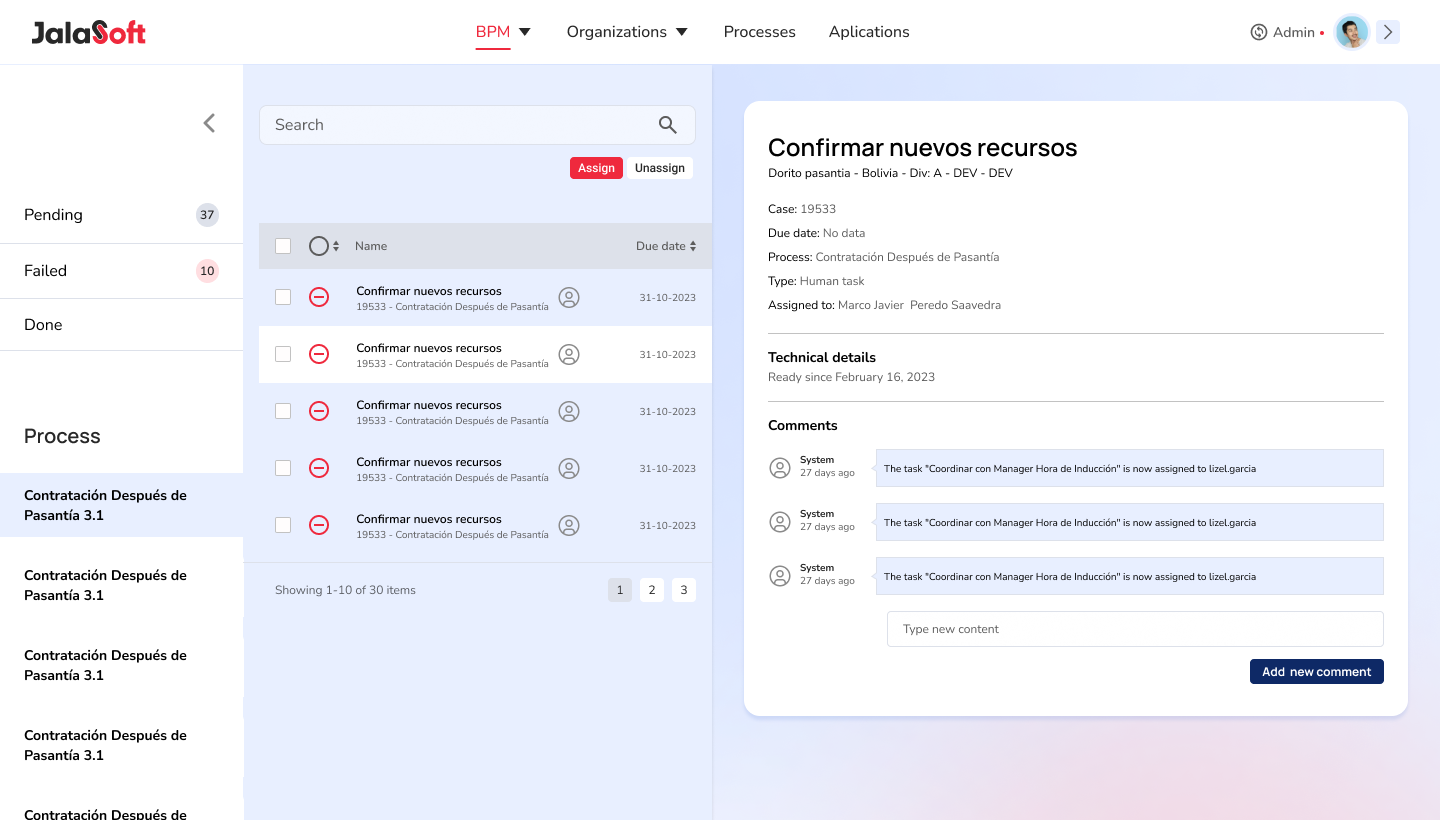This screenshot has height=820, width=1440.
Task: Go to Processes
Action: coord(760,32)
